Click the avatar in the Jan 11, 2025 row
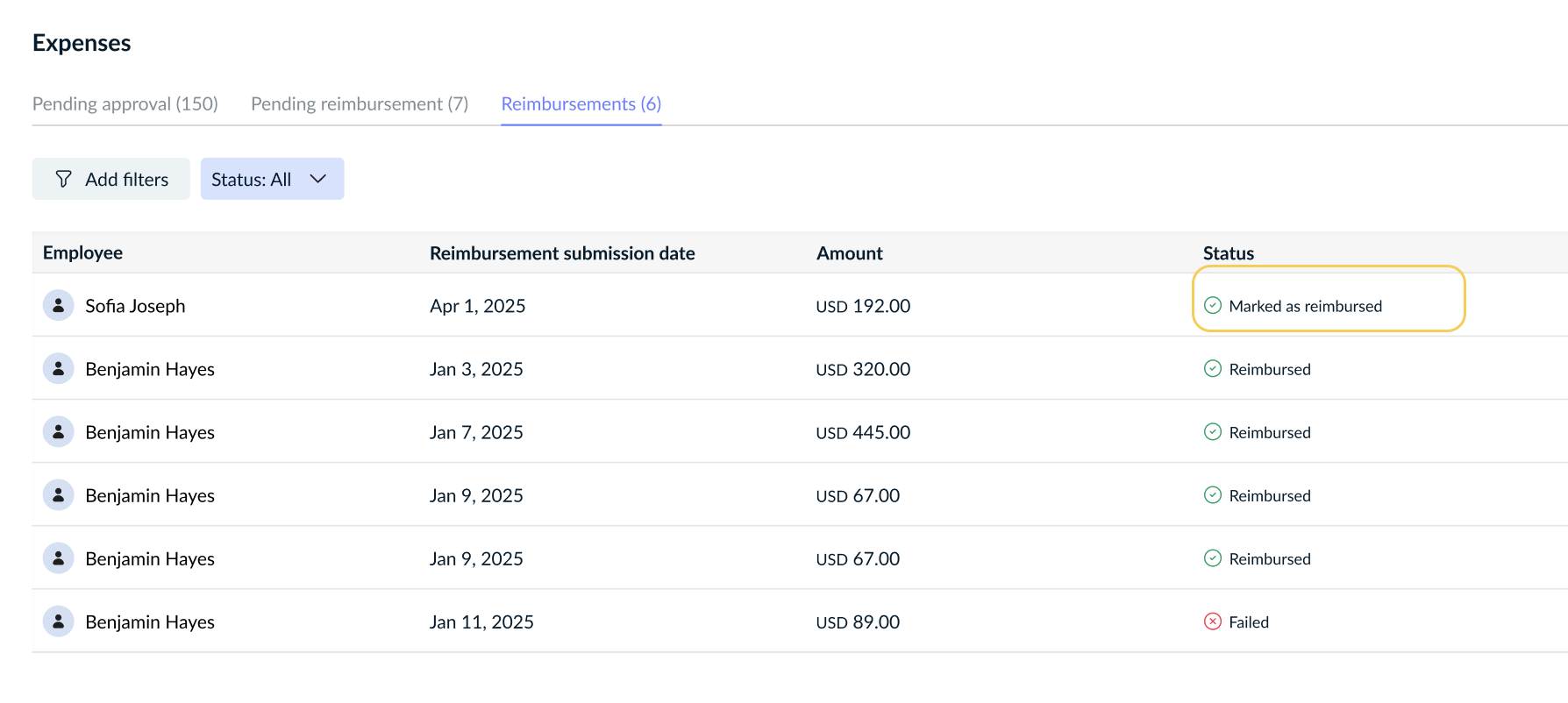 (58, 621)
